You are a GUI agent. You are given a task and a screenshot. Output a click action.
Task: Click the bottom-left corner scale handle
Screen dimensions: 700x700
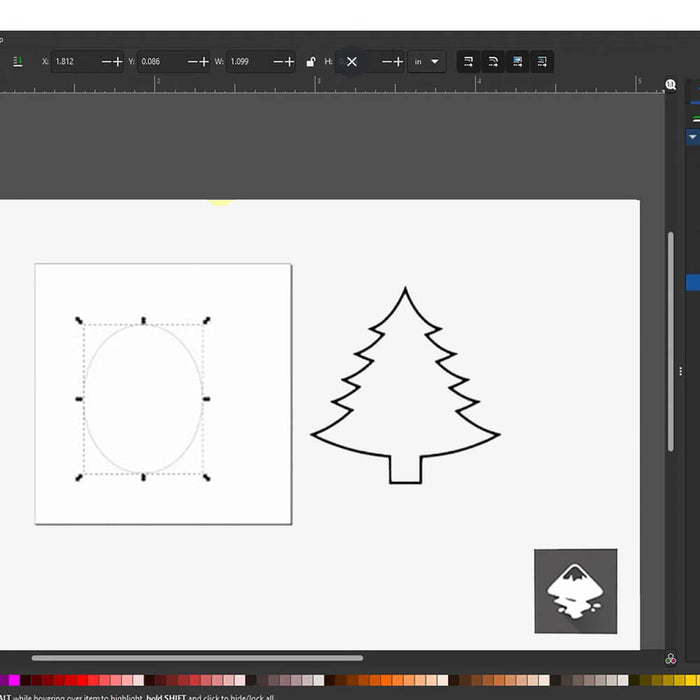pos(79,478)
